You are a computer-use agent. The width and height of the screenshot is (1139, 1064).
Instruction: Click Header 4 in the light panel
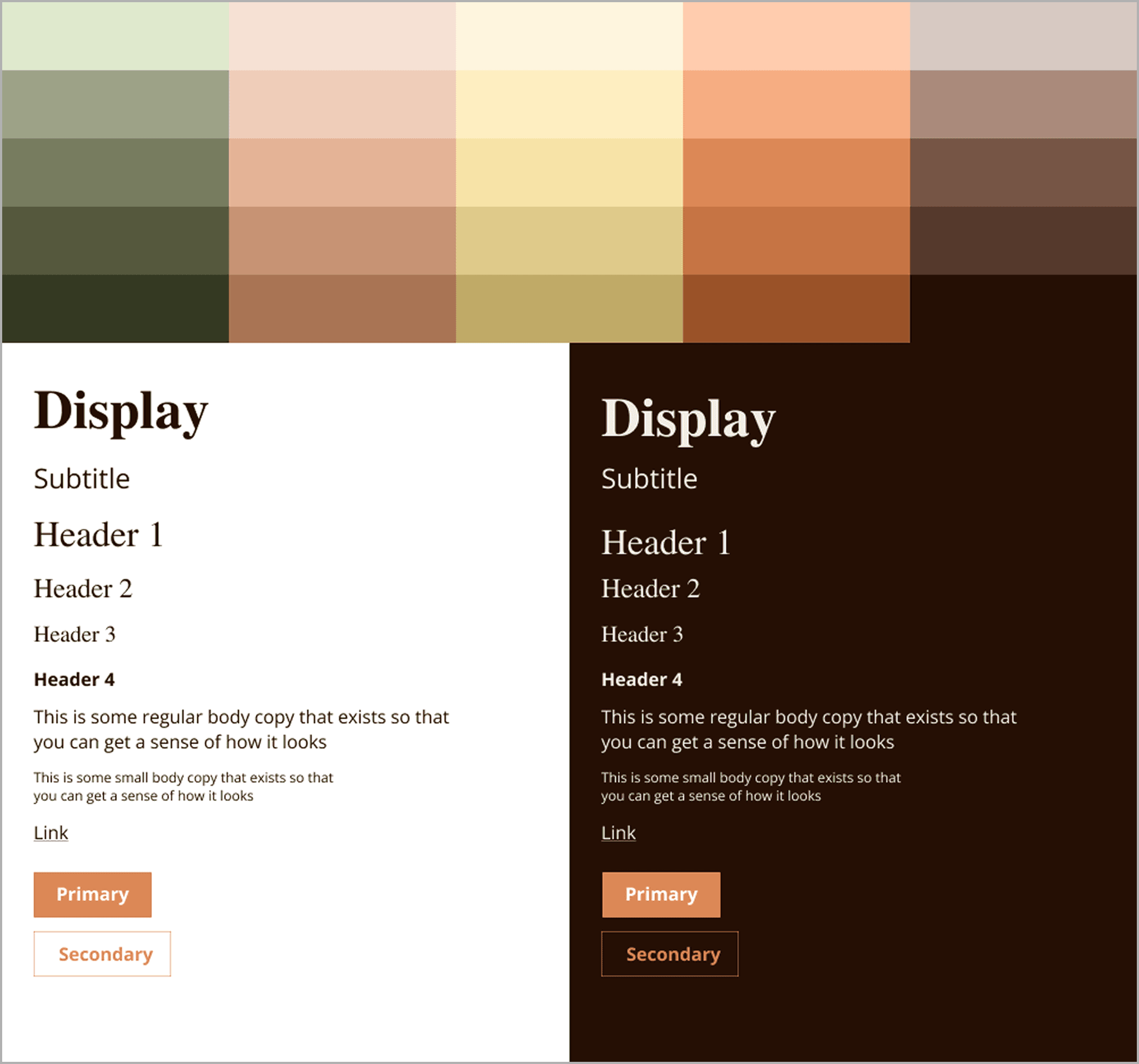coord(74,679)
